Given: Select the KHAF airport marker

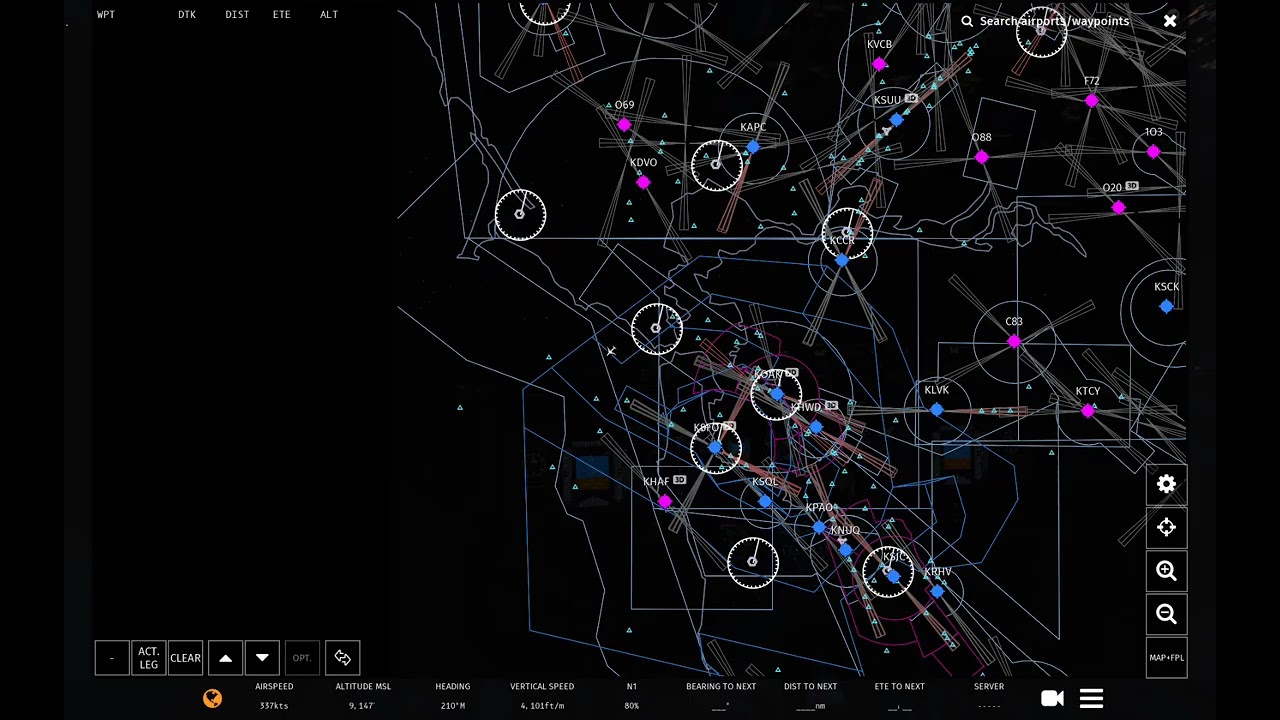Looking at the screenshot, I should click(x=665, y=501).
